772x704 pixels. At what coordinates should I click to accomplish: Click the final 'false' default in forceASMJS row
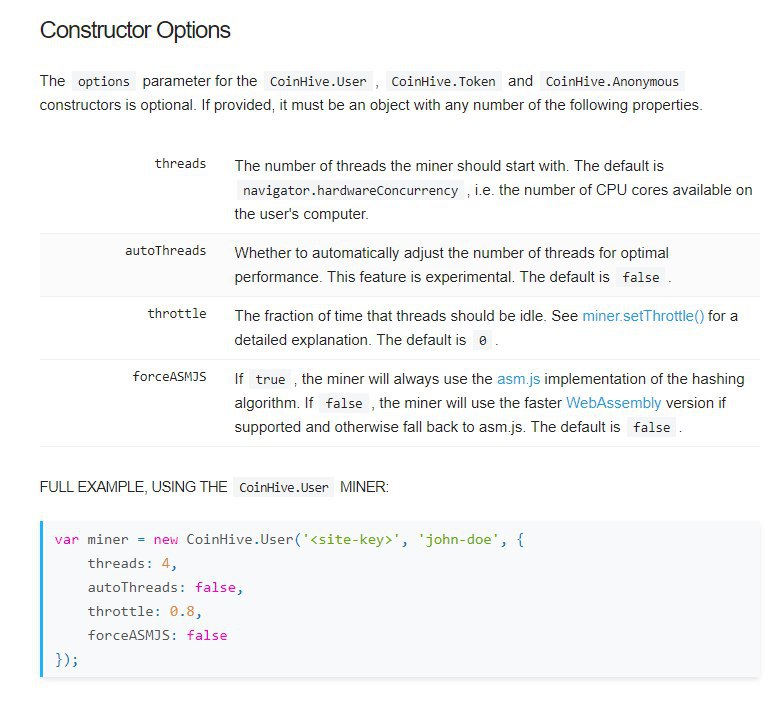click(651, 427)
